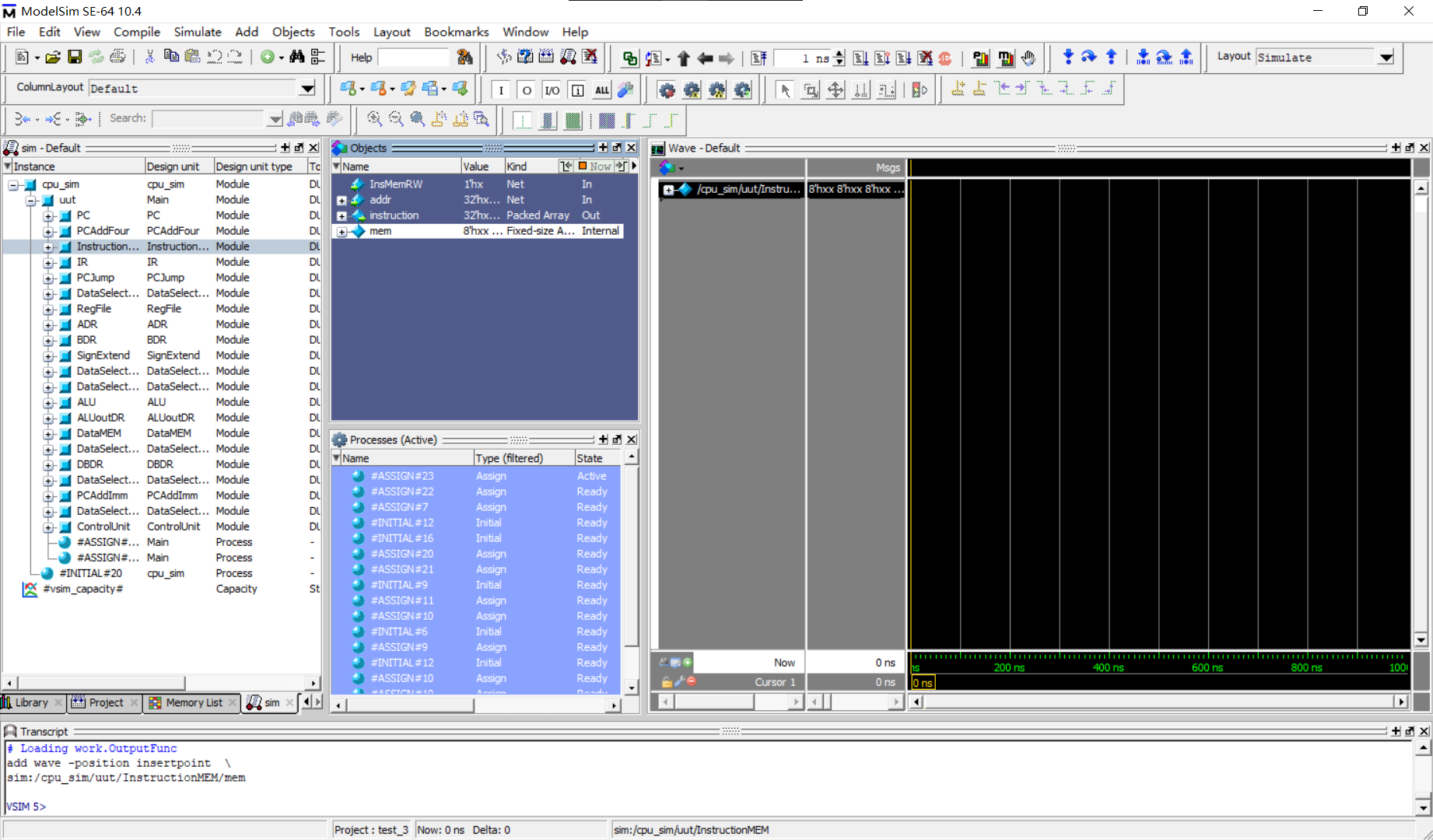This screenshot has height=840, width=1433.
Task: Switch to the Library tab
Action: click(31, 702)
